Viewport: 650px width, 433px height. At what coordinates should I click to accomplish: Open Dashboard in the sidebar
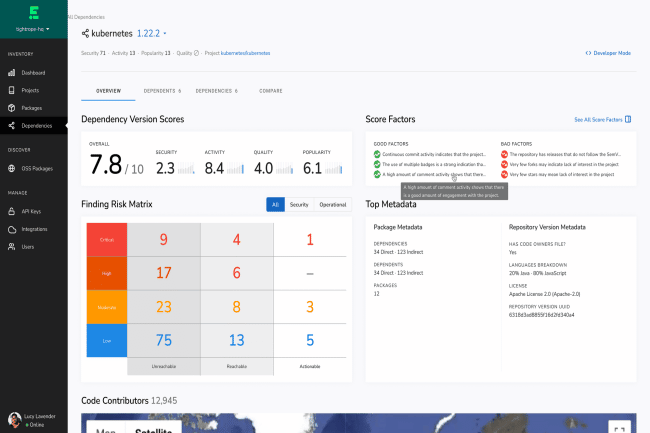pyautogui.click(x=34, y=73)
